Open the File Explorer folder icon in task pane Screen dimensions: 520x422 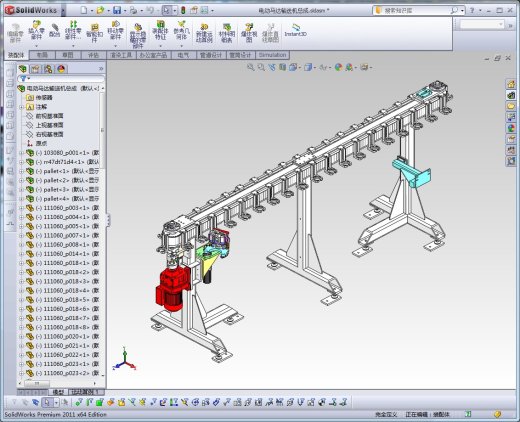tap(511, 106)
